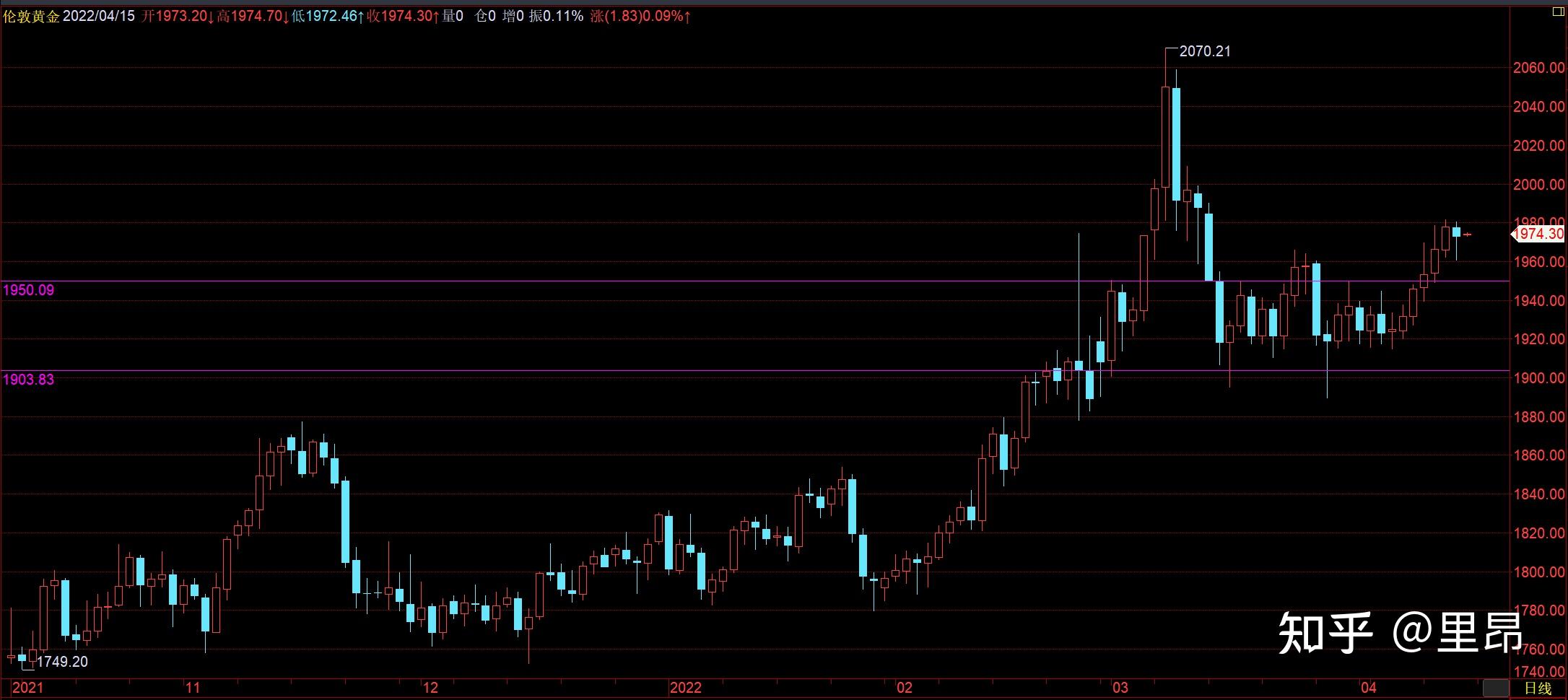Click the 2070.21 high price marker
Screen dimensions: 1568x700
1204,51
